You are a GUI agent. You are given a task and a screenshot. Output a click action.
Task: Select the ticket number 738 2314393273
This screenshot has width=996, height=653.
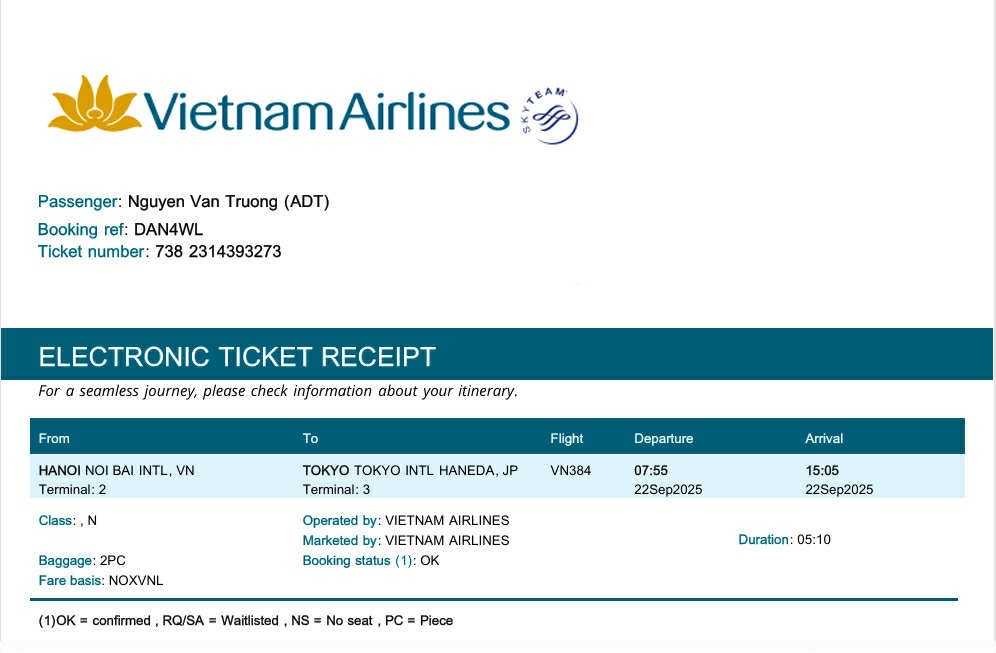(218, 252)
